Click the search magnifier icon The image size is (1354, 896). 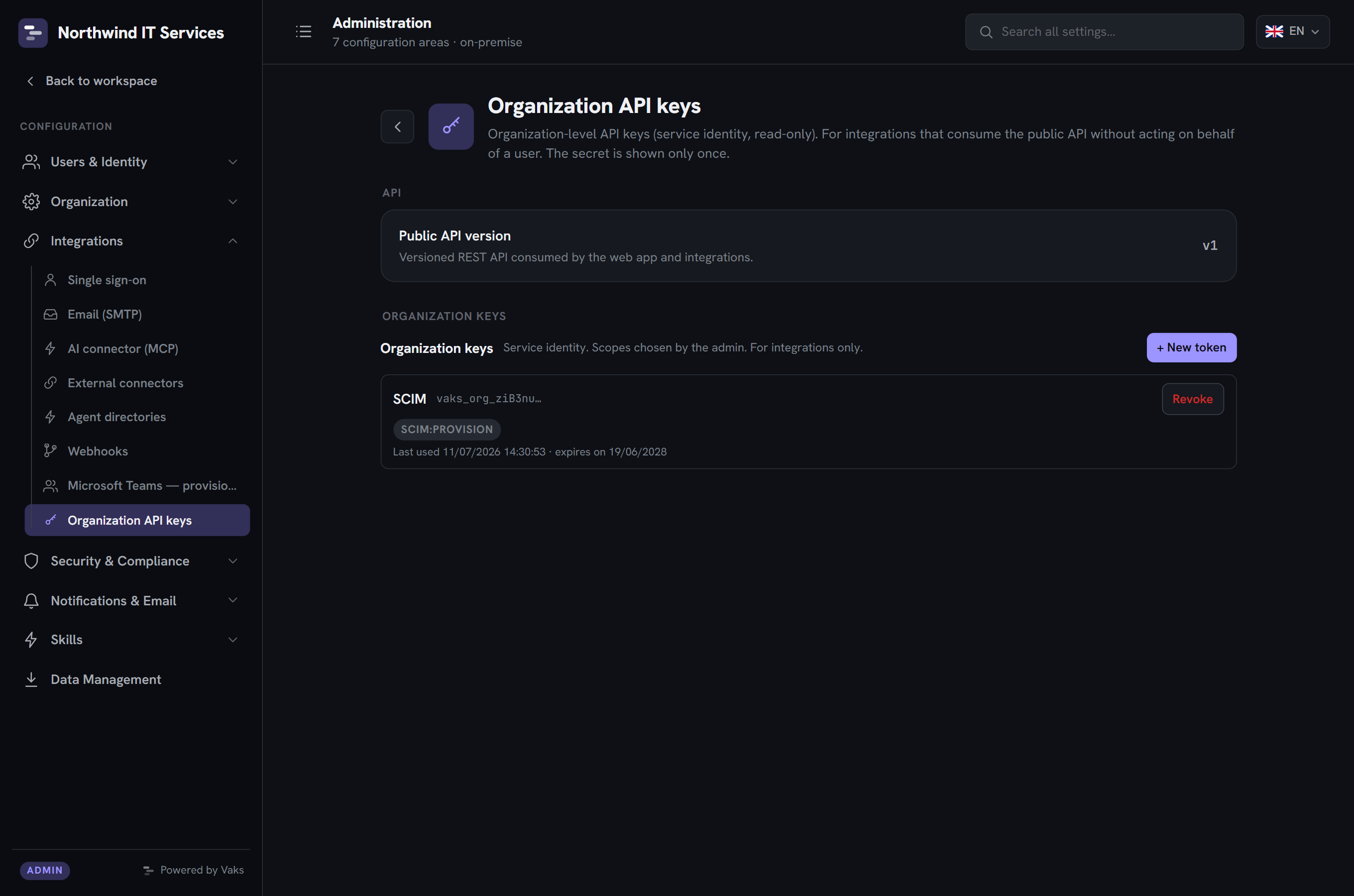click(986, 32)
